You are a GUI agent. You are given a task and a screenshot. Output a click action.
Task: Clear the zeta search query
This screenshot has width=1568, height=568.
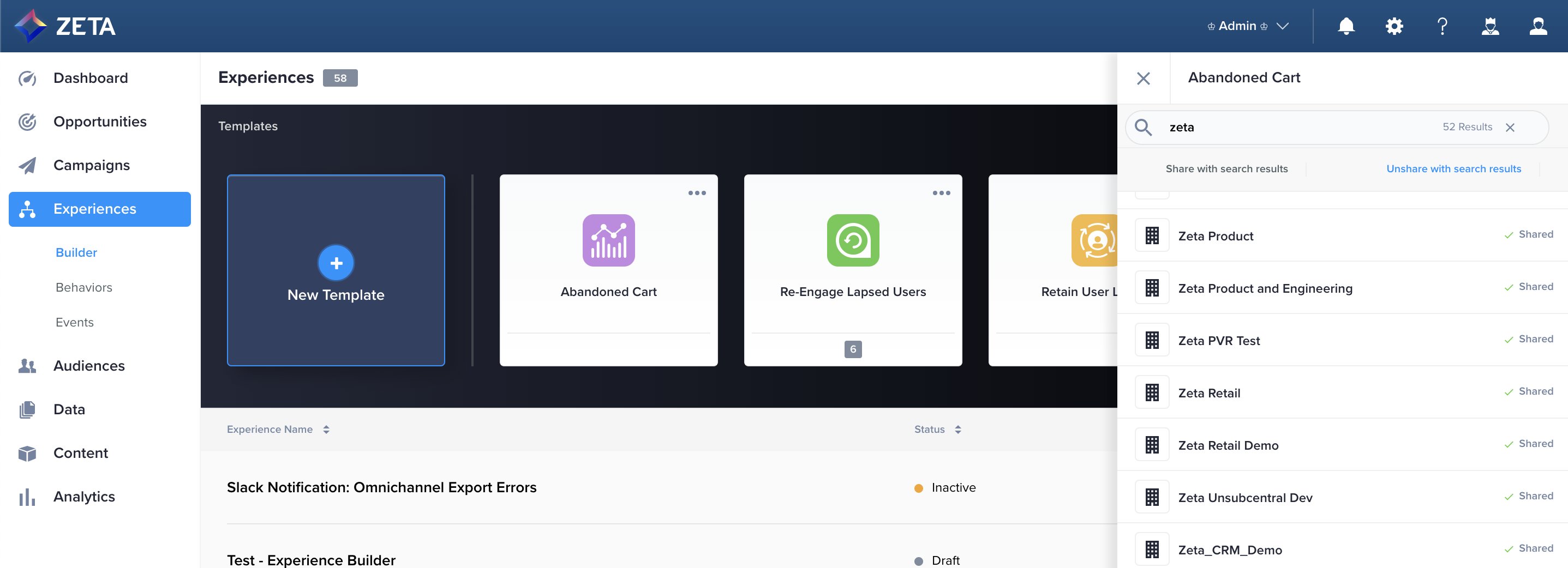point(1510,128)
